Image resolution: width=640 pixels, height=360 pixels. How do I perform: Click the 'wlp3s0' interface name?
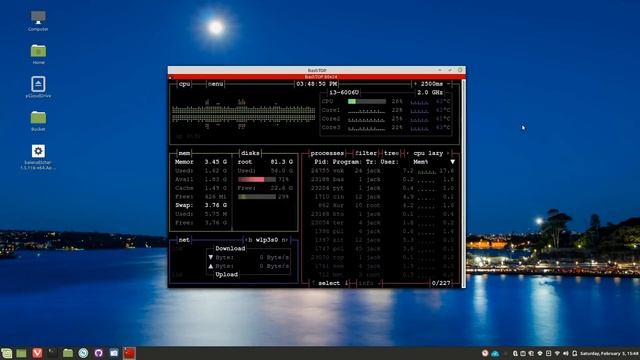pyautogui.click(x=267, y=240)
